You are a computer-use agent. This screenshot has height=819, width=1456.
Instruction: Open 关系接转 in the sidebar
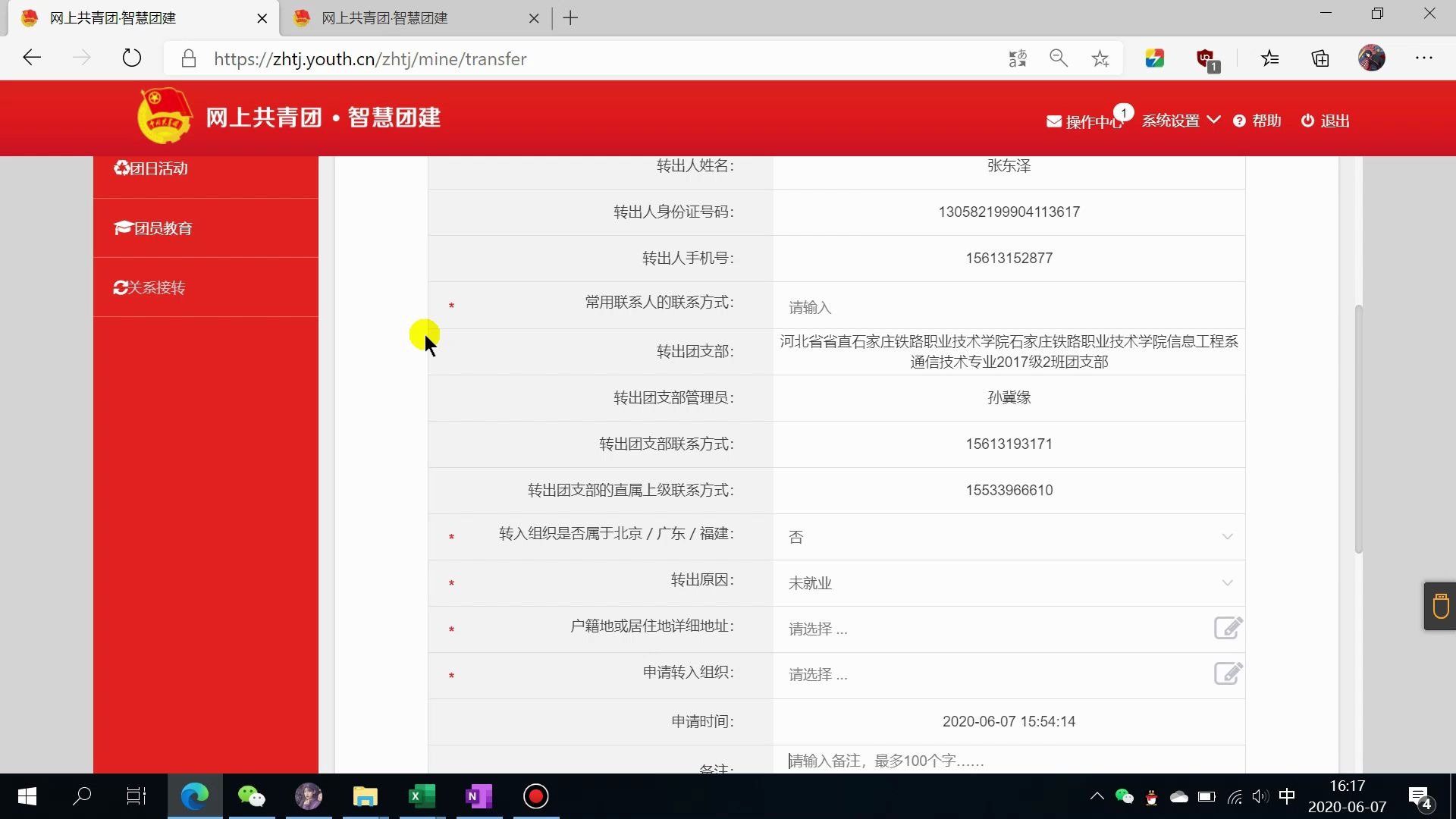pos(206,287)
